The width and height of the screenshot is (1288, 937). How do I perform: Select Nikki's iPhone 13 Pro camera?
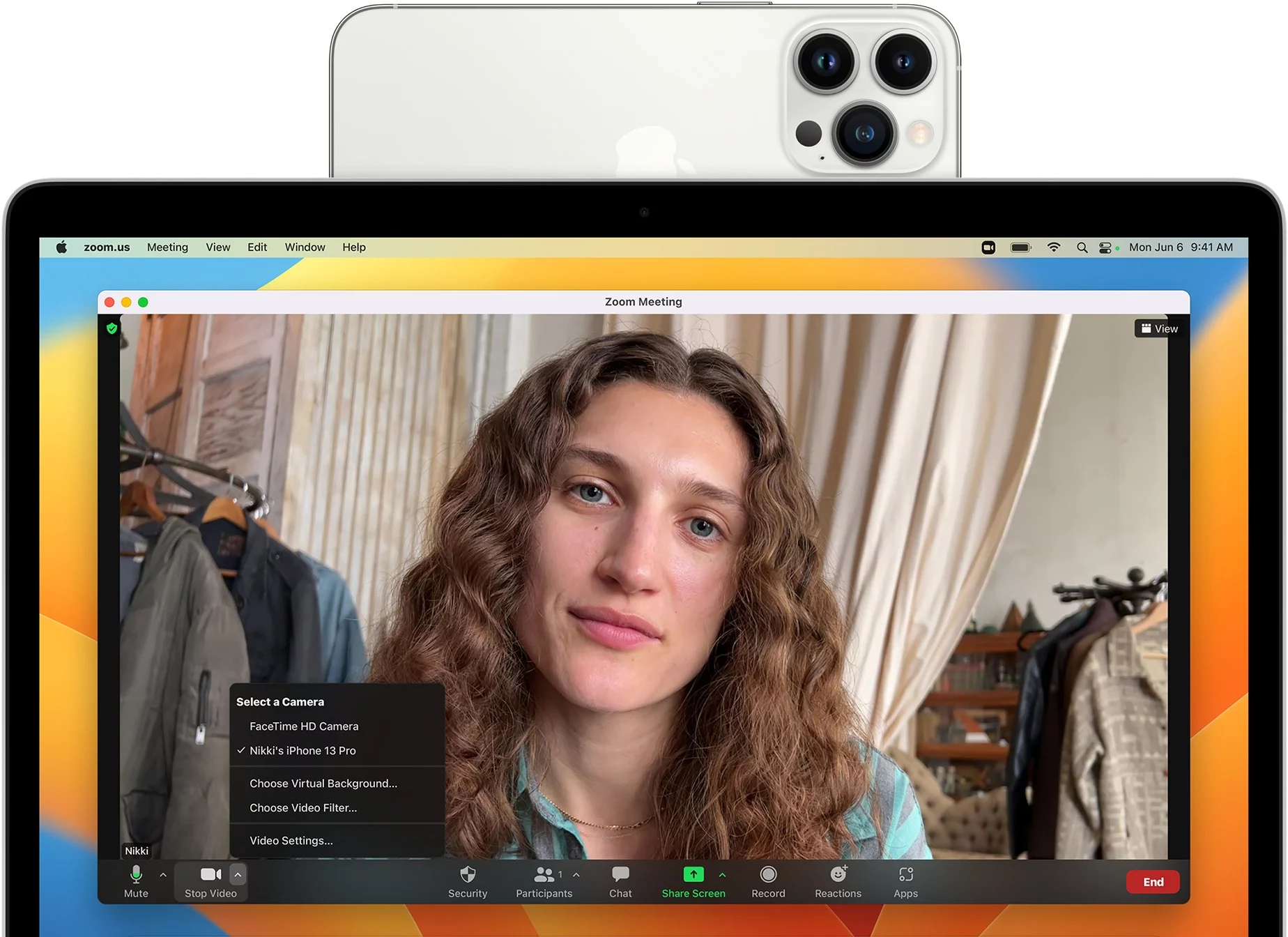(302, 751)
